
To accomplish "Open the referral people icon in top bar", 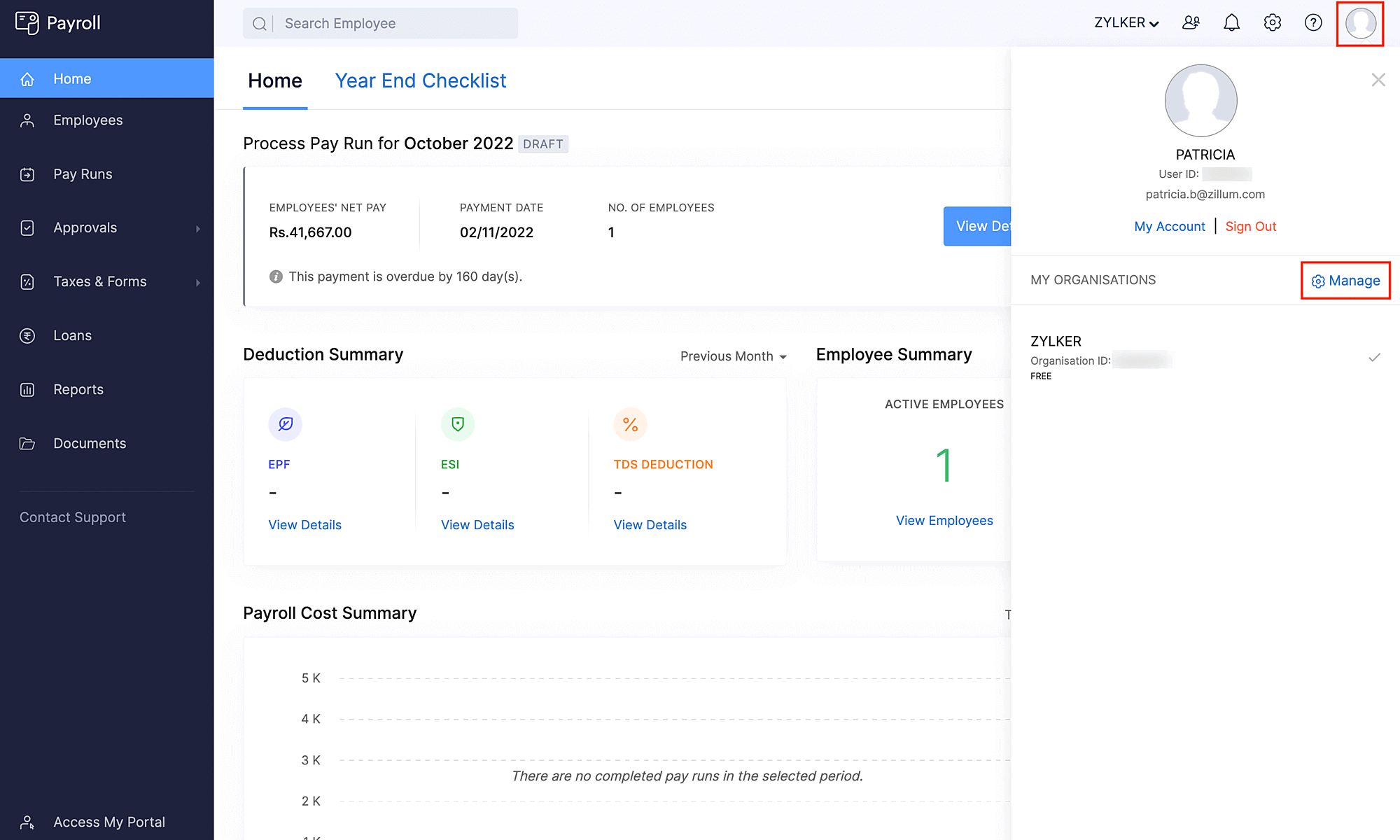I will point(1191,23).
